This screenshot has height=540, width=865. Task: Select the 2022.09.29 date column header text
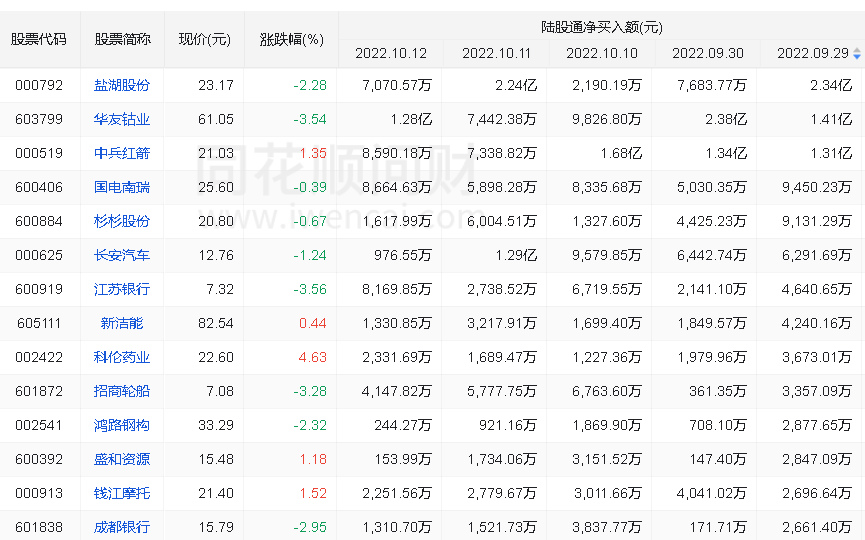pos(813,54)
